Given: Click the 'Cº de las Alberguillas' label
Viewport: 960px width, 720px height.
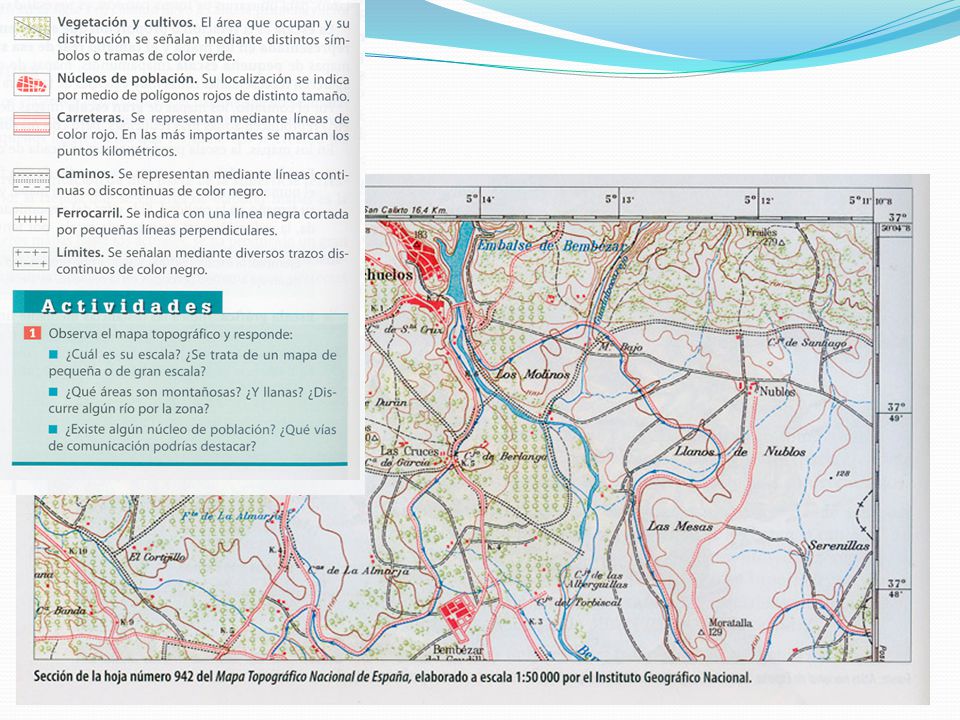Looking at the screenshot, I should click(x=599, y=580).
